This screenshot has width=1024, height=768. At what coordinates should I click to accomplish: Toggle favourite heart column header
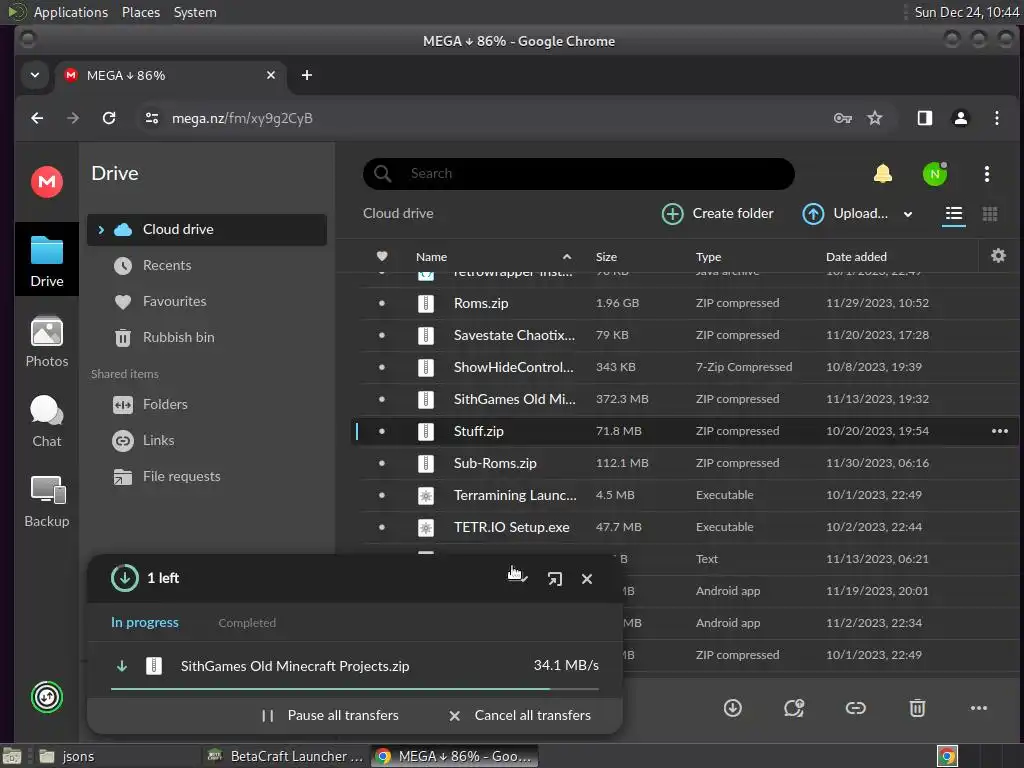click(382, 256)
